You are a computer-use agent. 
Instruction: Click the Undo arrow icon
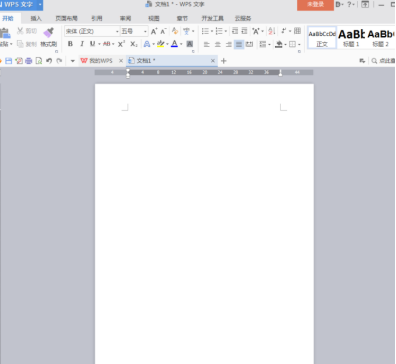(49, 61)
